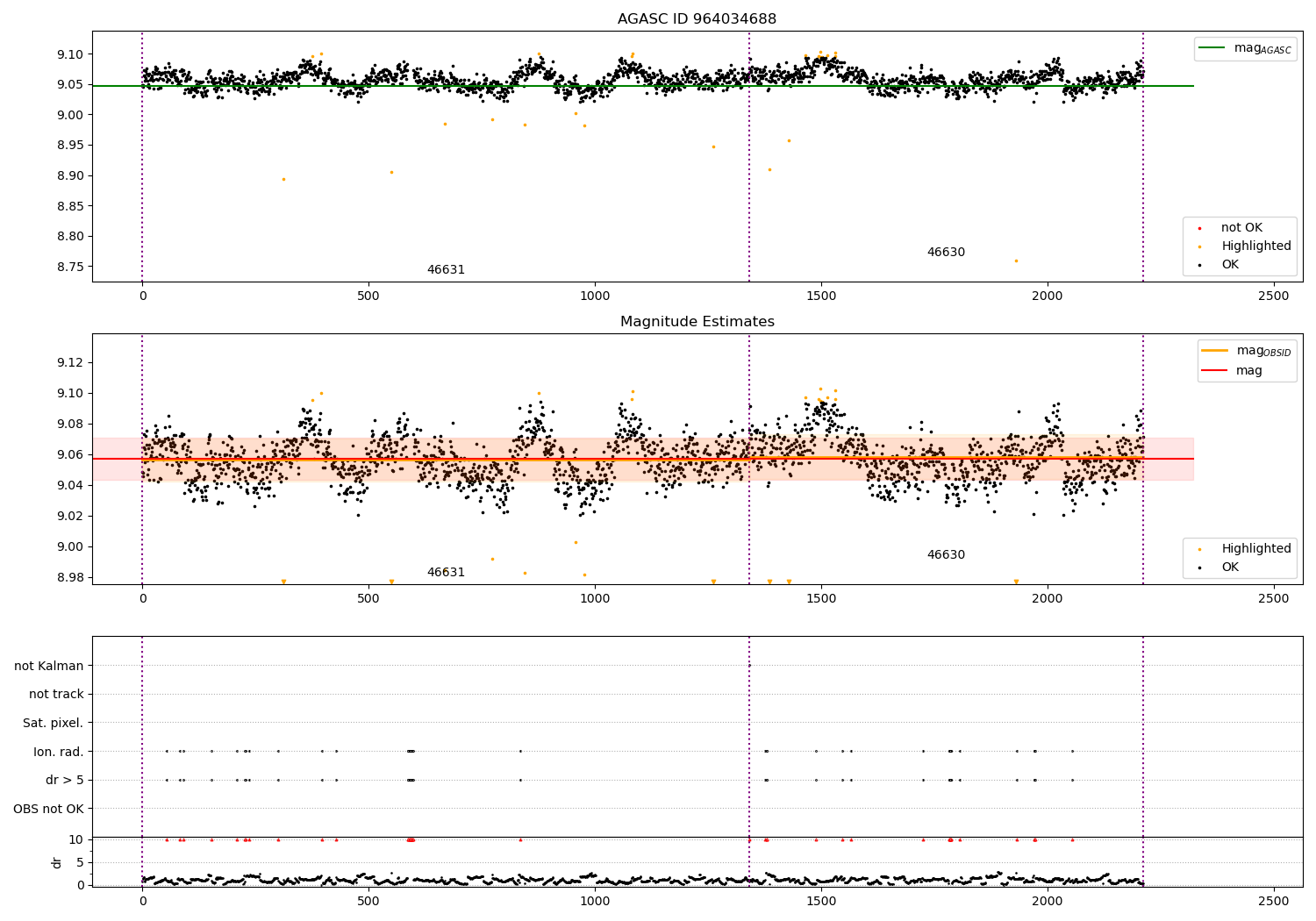1316x921 pixels.
Task: Click the 9.05 y-axis tick in top plot
Action: point(70,85)
